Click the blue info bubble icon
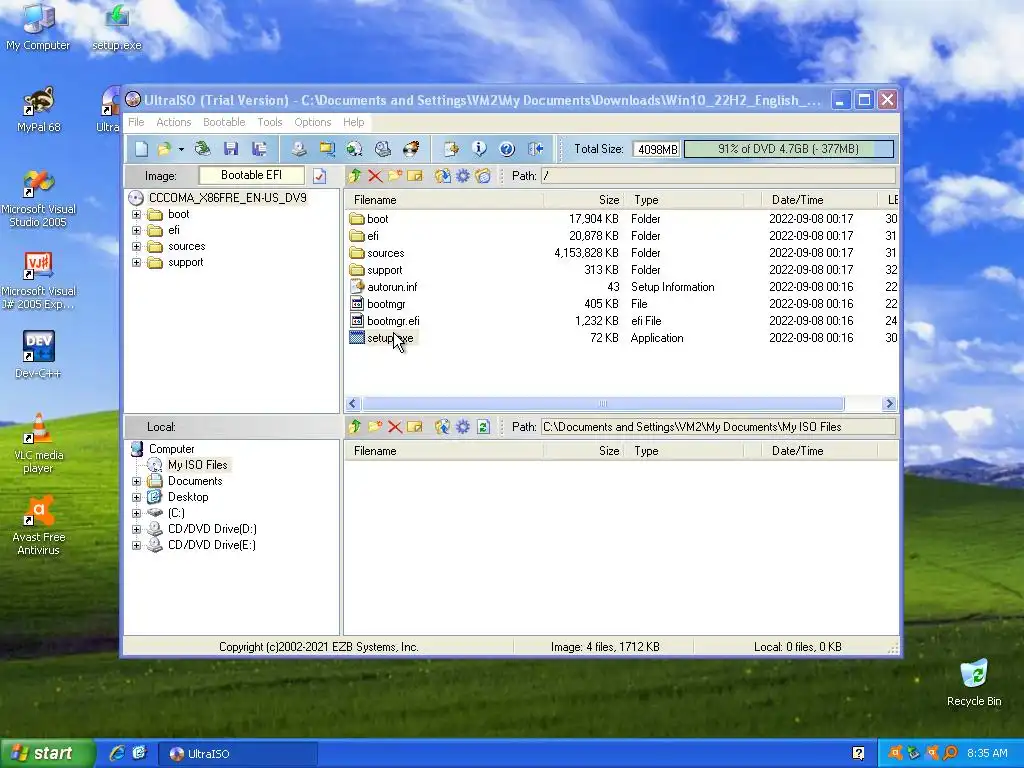1024x768 pixels. click(479, 149)
